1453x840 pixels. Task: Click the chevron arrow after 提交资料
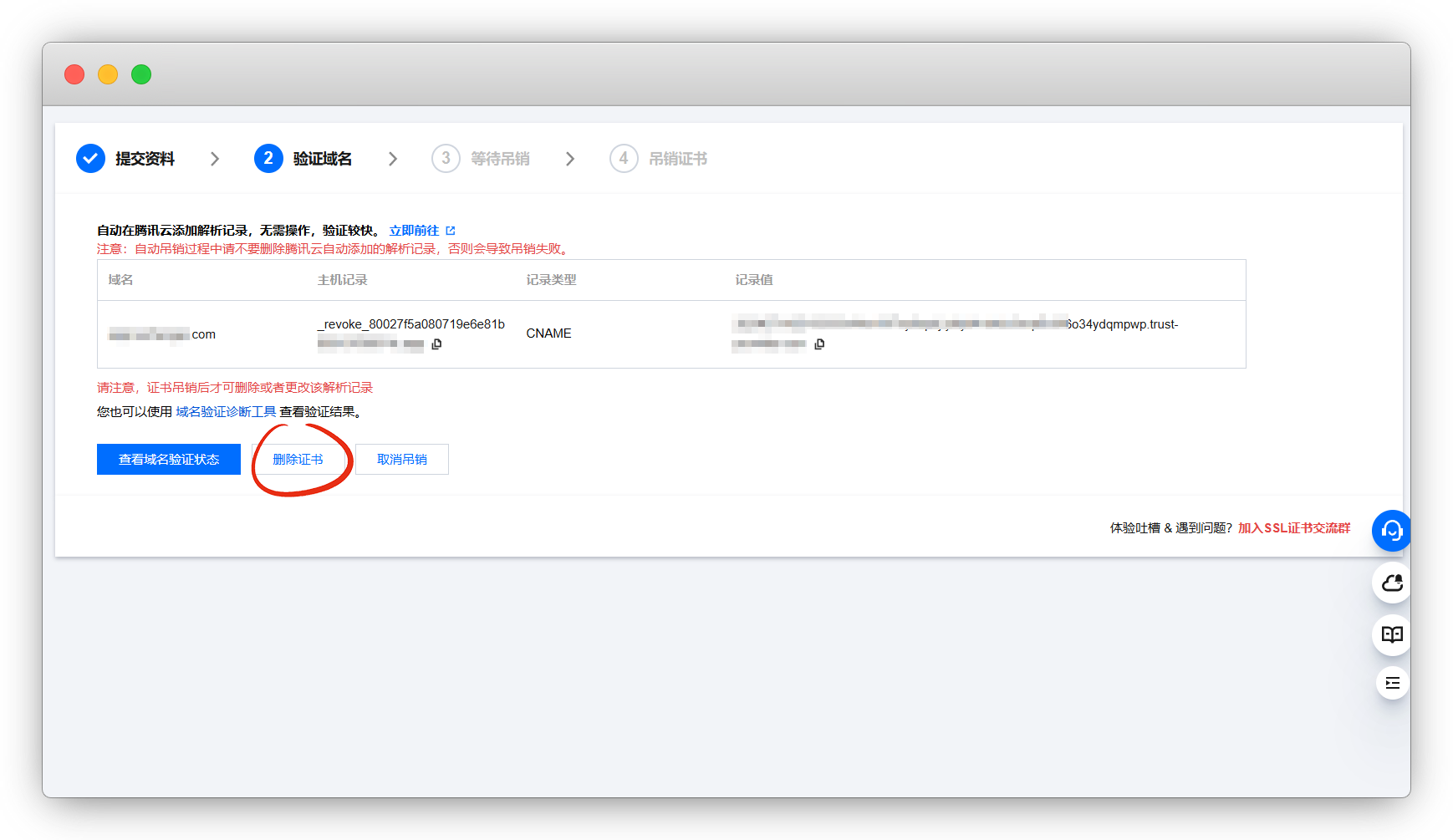215,159
